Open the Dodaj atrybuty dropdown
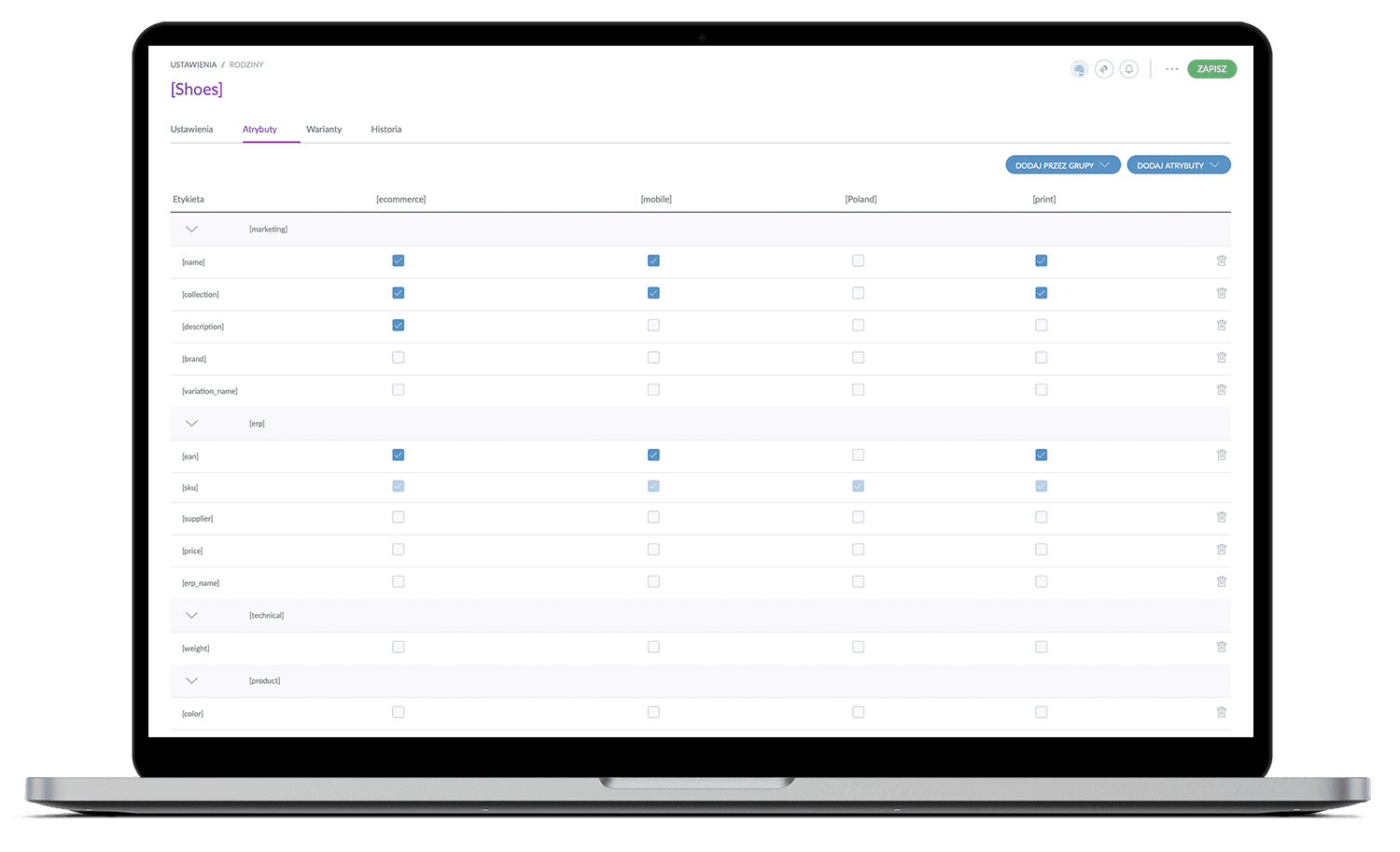The height and width of the screenshot is (852, 1400). coord(1178,165)
